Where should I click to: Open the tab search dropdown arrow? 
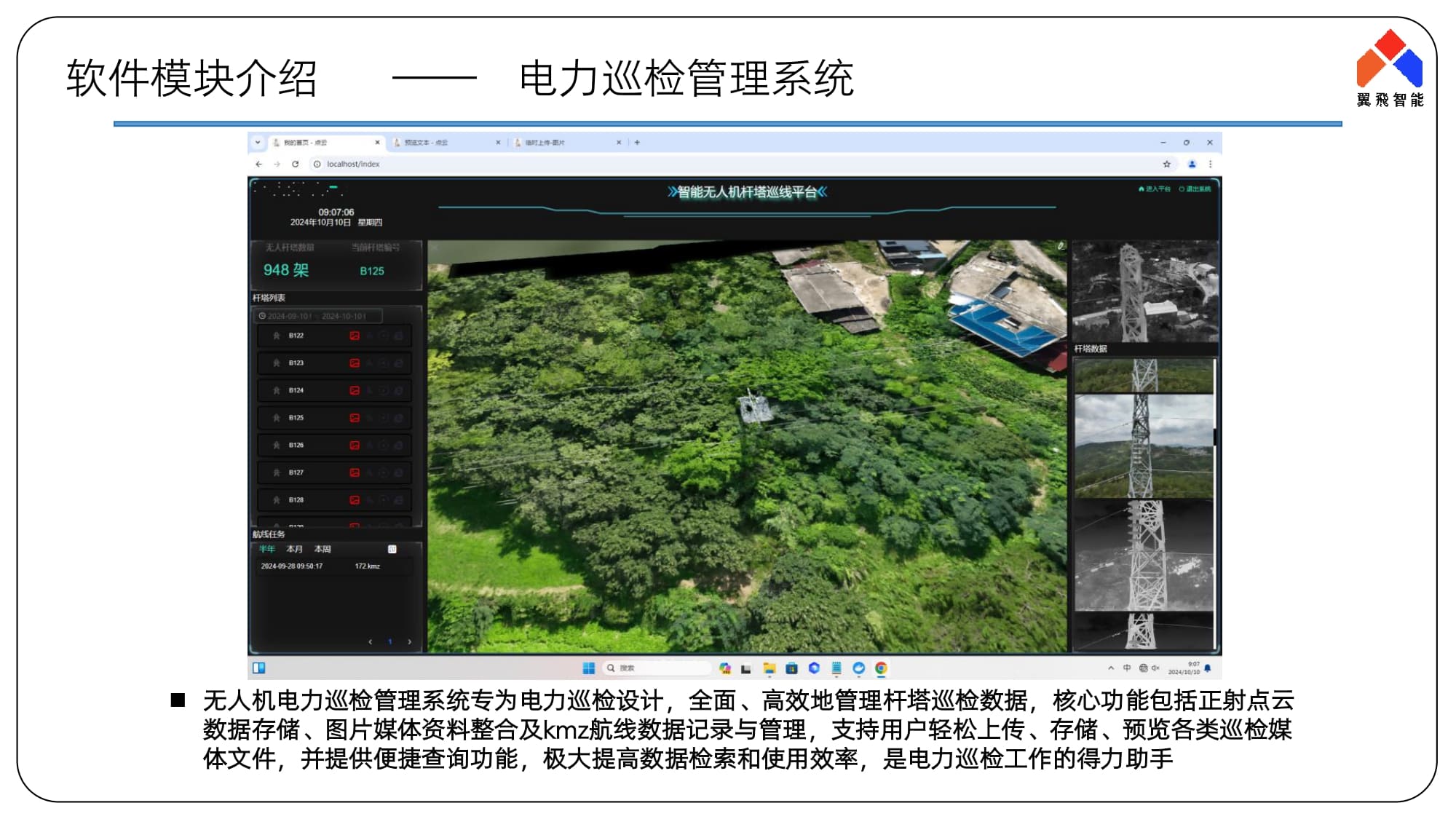[x=258, y=143]
